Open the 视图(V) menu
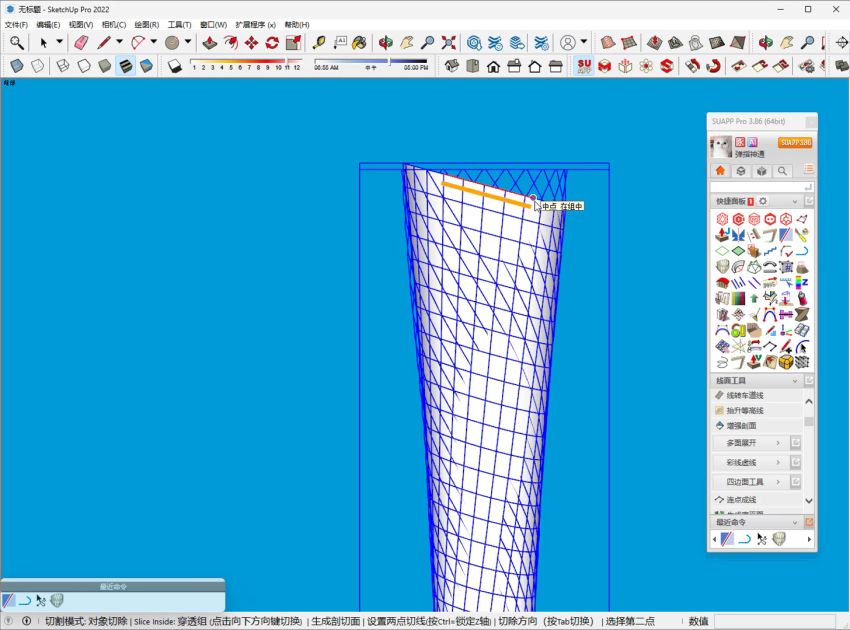The width and height of the screenshot is (850, 630). (x=81, y=25)
